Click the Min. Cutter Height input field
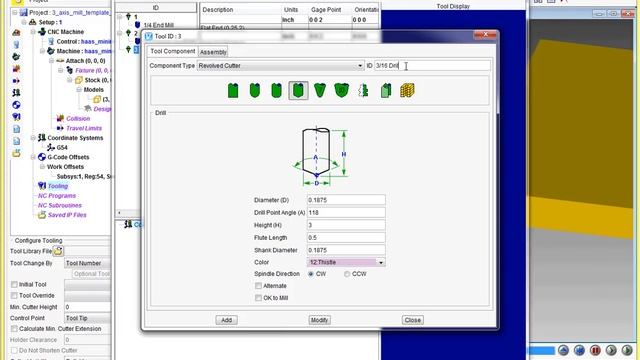This screenshot has width=640, height=360. coord(87,307)
